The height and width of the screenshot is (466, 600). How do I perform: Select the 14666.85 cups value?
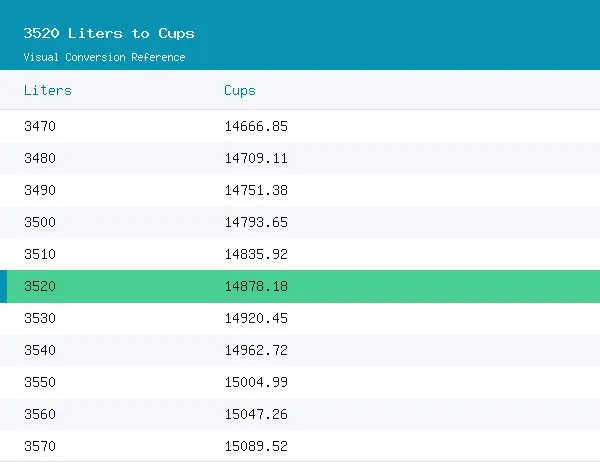tap(256, 126)
